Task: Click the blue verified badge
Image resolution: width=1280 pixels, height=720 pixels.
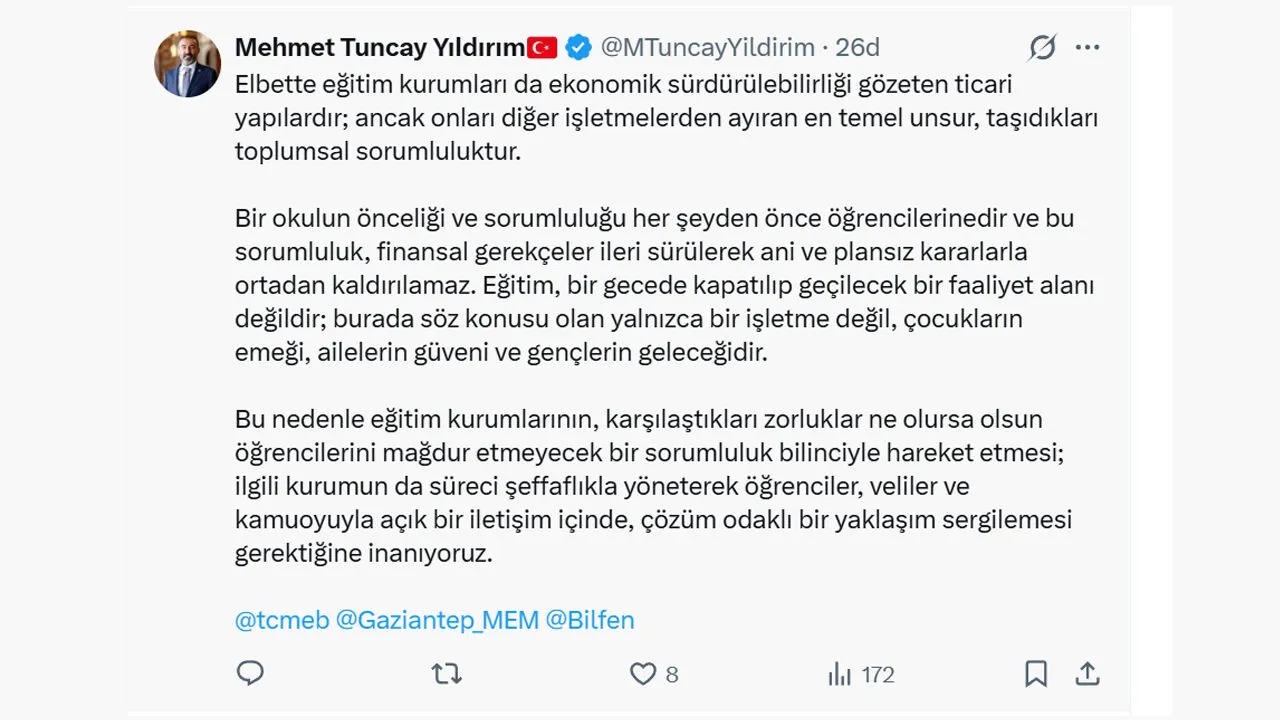Action: click(x=578, y=47)
